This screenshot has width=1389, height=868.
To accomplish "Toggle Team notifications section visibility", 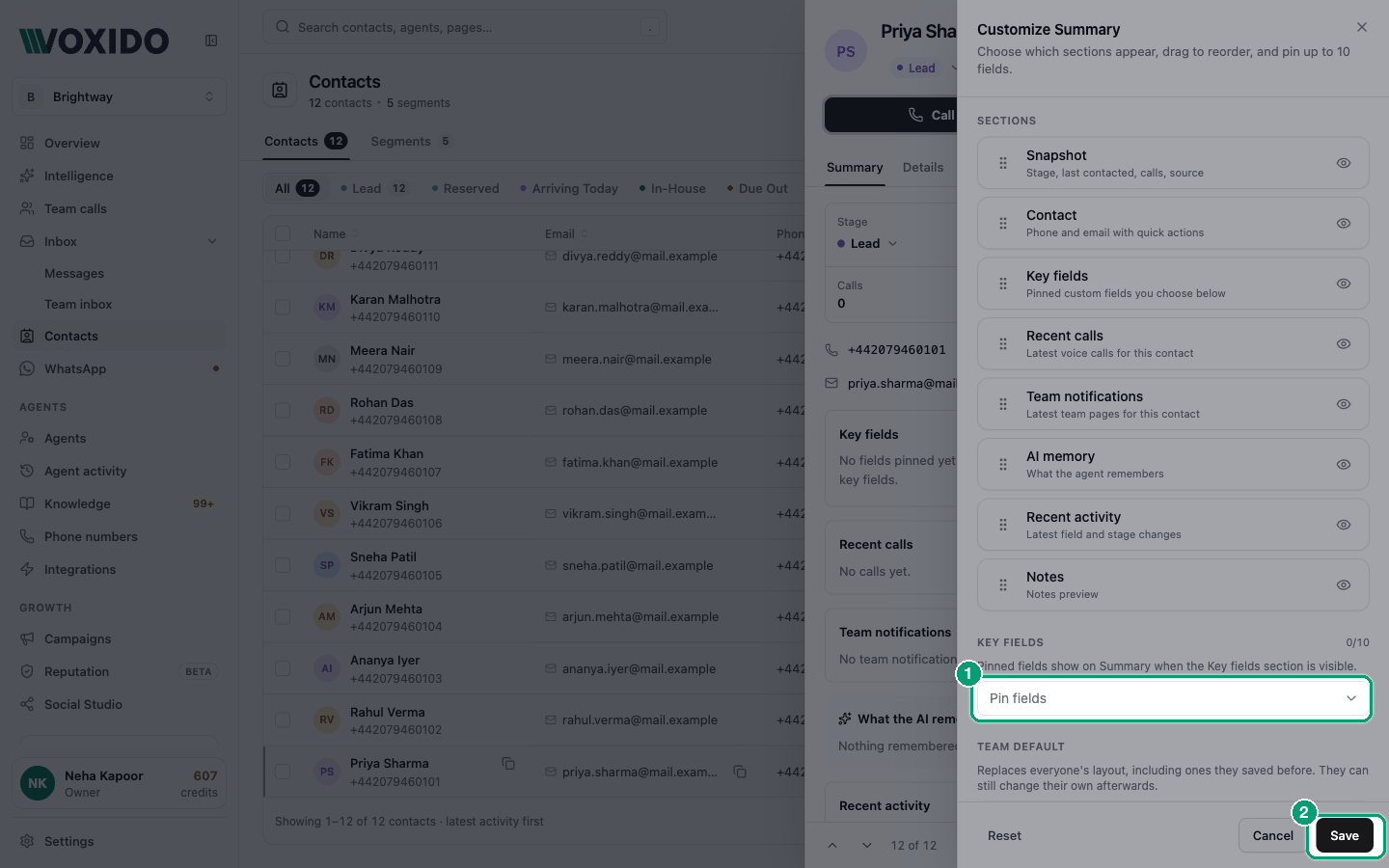I will pos(1343,404).
